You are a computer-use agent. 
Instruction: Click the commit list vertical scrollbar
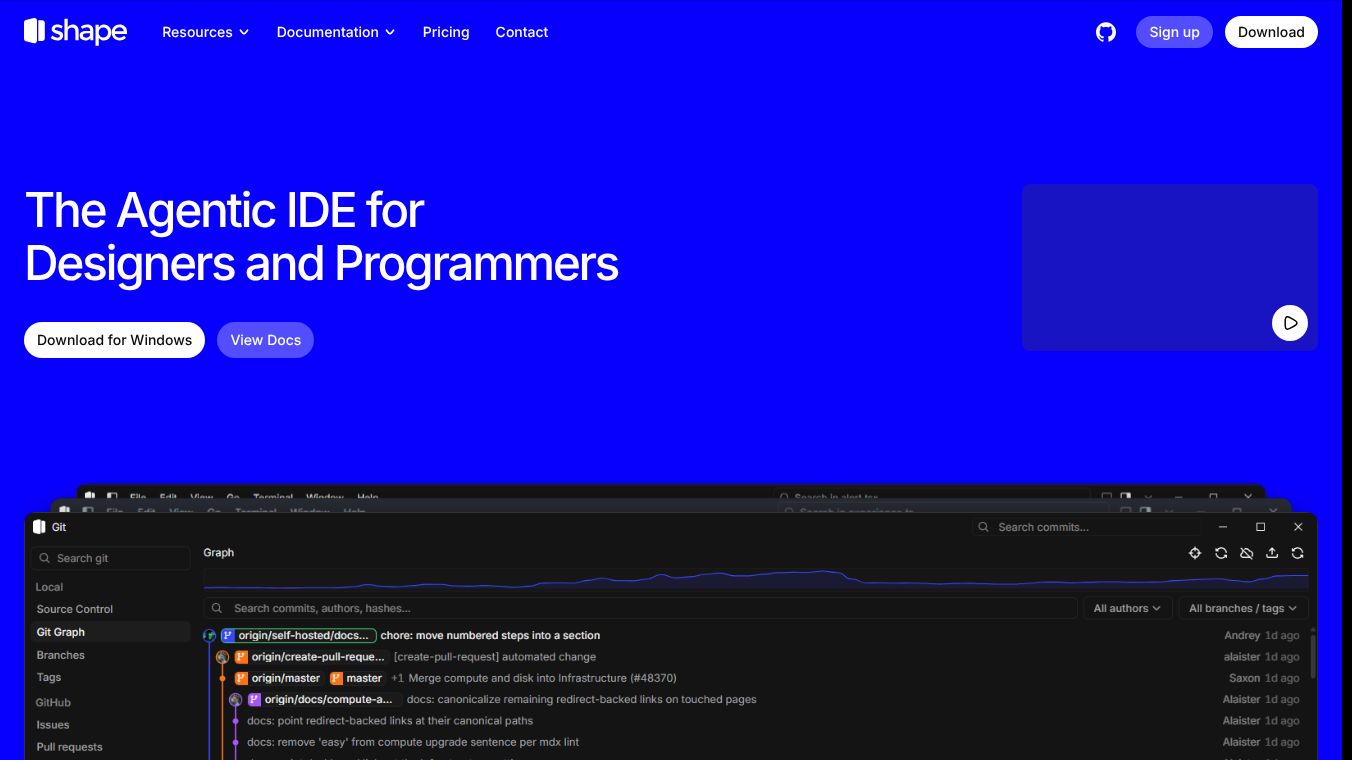[x=1312, y=655]
